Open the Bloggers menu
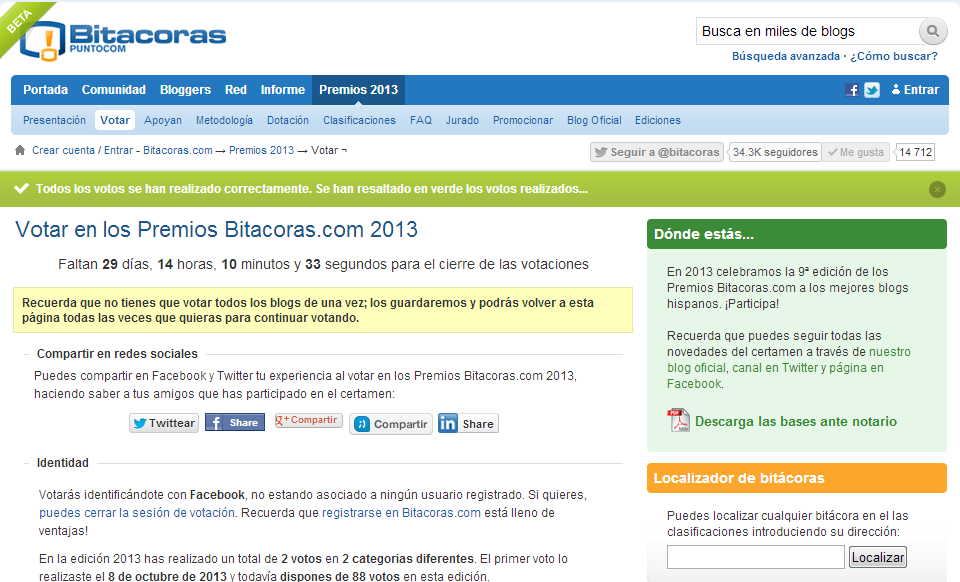The height and width of the screenshot is (582, 960). point(185,90)
